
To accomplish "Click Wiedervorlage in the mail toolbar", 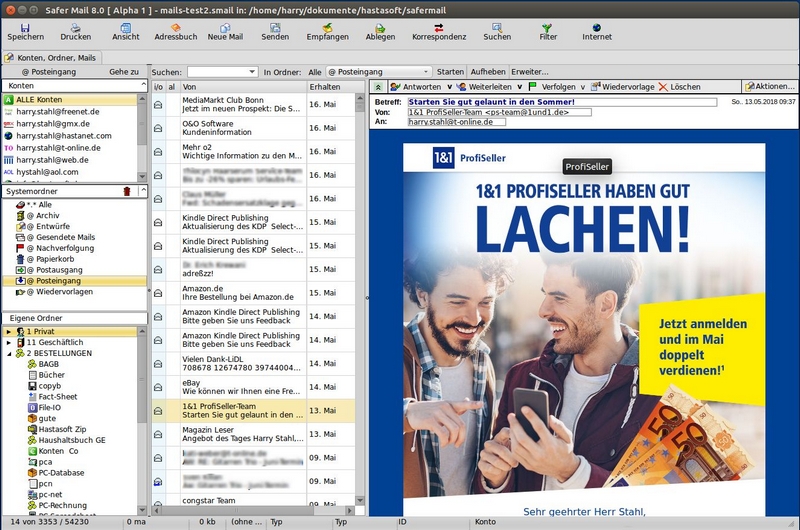I will (622, 87).
